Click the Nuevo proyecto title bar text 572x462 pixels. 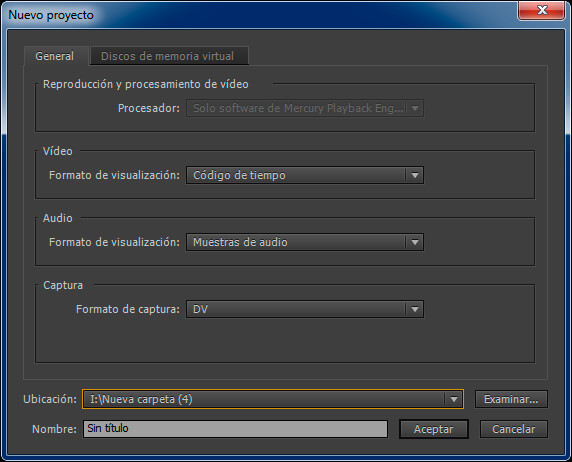(51, 15)
